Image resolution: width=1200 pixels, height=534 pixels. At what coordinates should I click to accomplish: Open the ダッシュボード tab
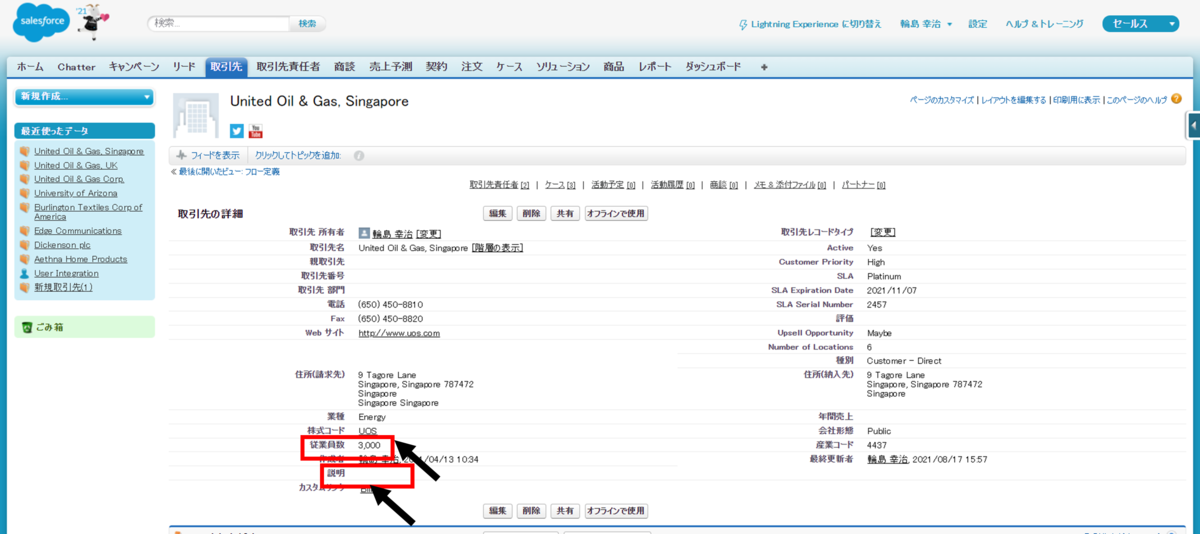(x=713, y=67)
